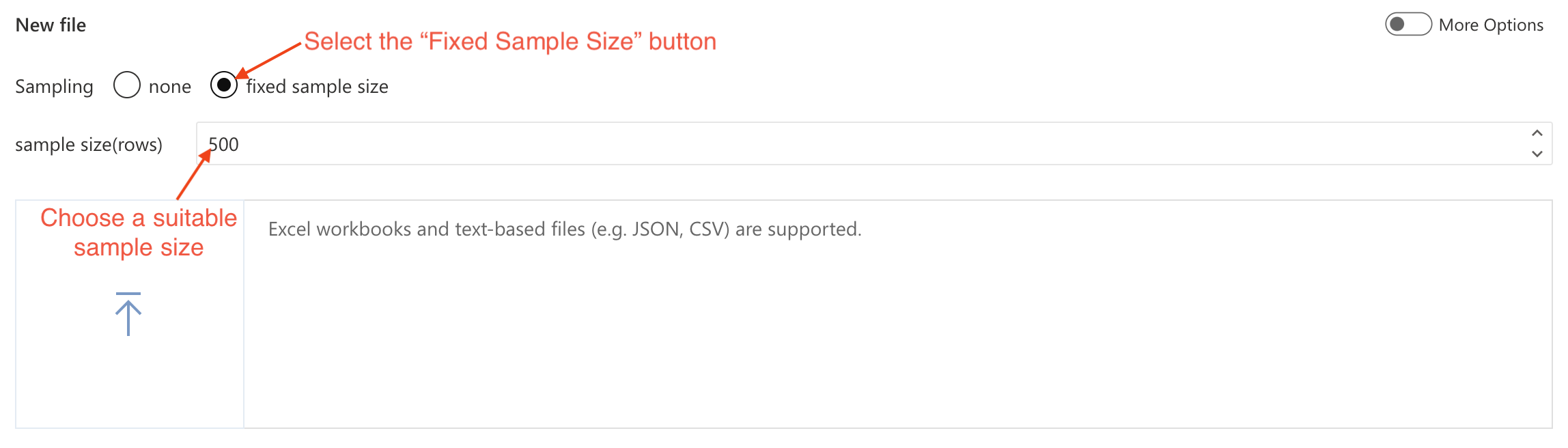1568x448 pixels.
Task: Click the red "Select the Fixed Sample Size" annotation
Action: [510, 42]
